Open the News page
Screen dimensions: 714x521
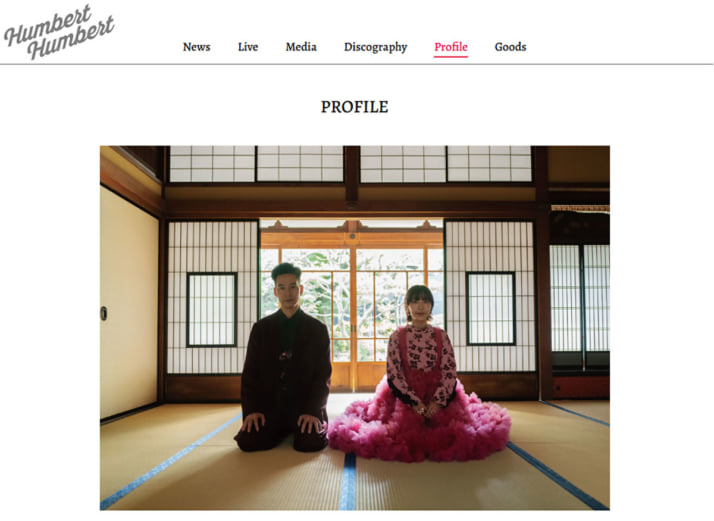pos(196,47)
